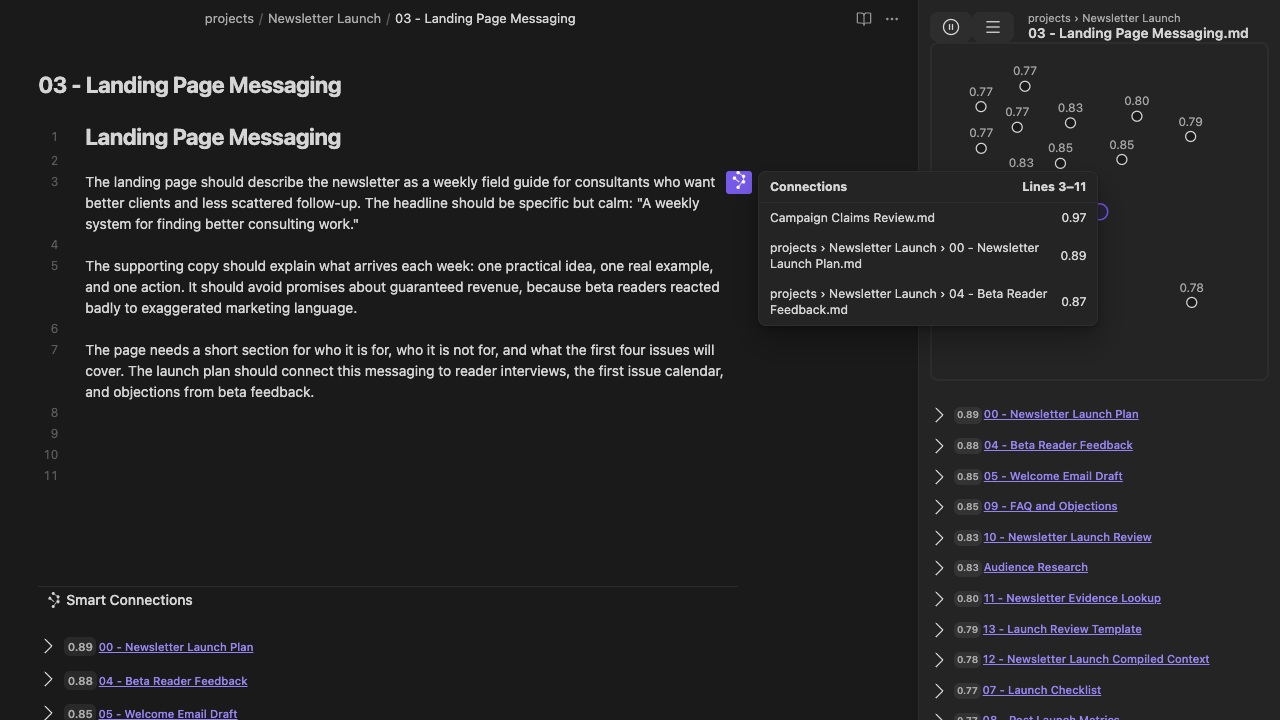
Task: Open the more options ellipsis menu
Action: (892, 19)
